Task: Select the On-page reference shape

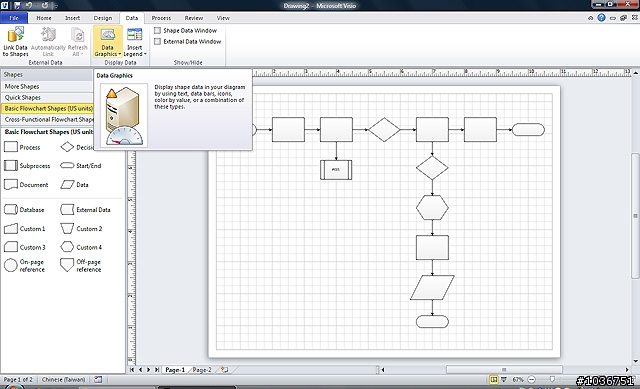Action: (24, 265)
